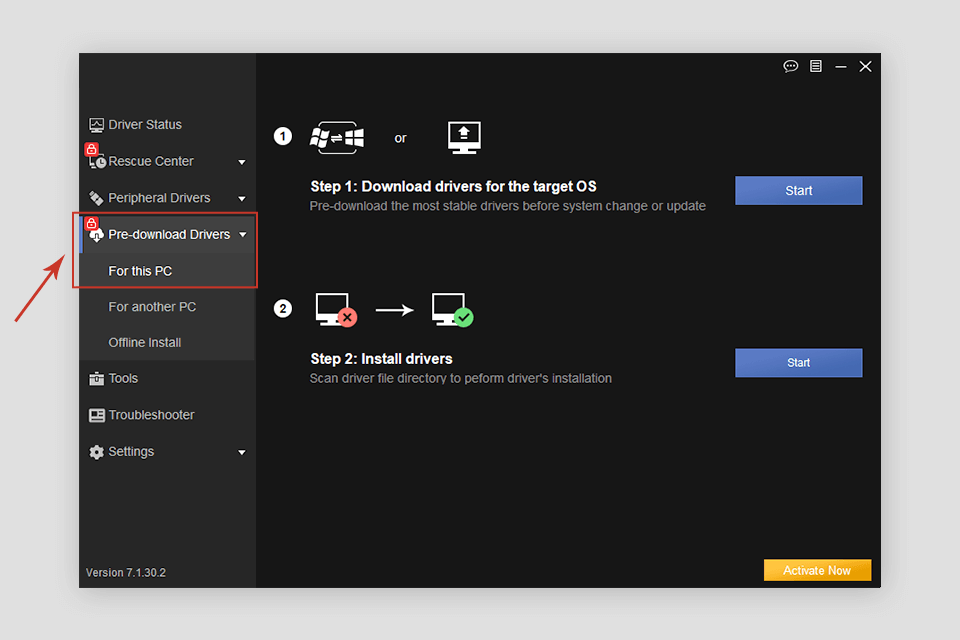The width and height of the screenshot is (960, 640).
Task: Click the Tools toolbox icon
Action: tap(96, 379)
